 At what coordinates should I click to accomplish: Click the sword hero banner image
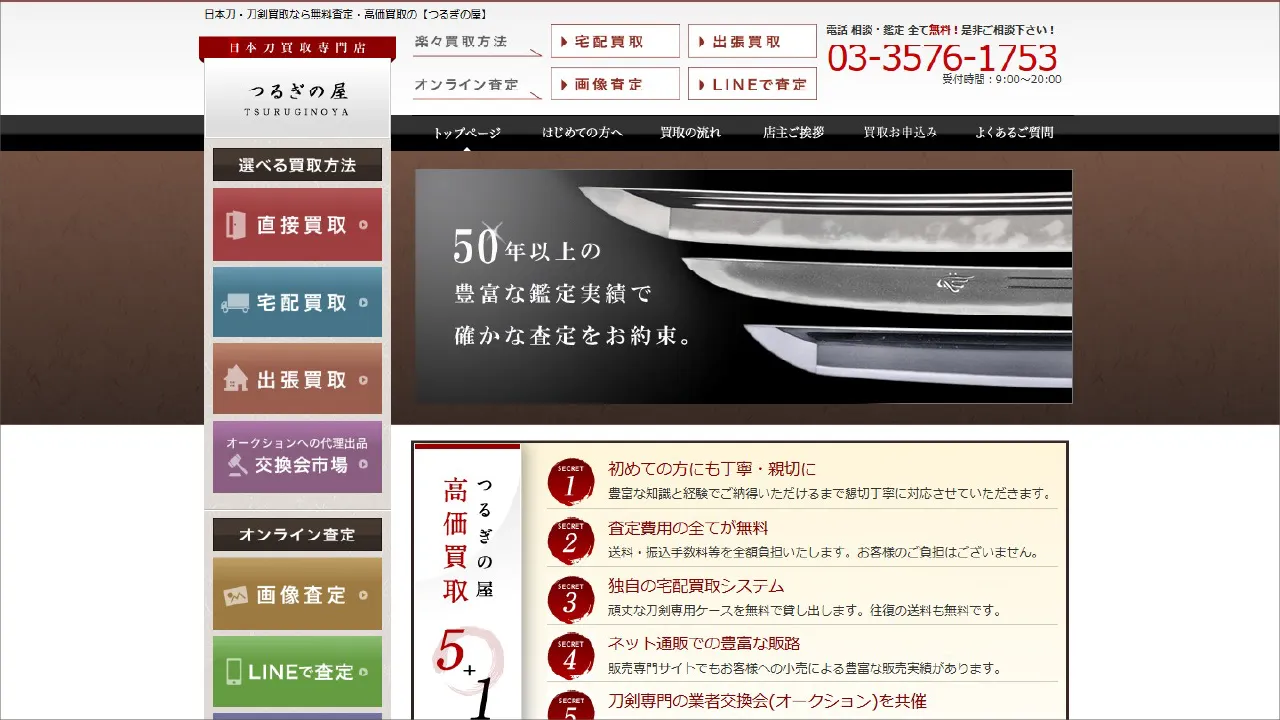(x=744, y=286)
